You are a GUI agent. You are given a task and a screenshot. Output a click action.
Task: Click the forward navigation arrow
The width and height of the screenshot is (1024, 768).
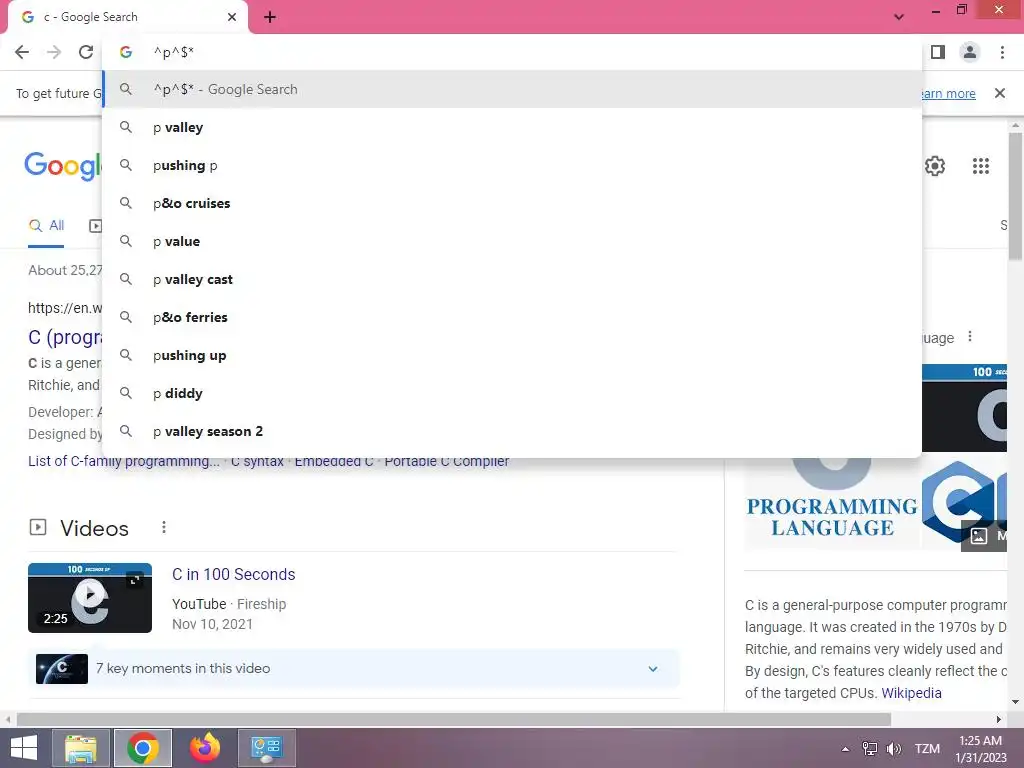[54, 52]
